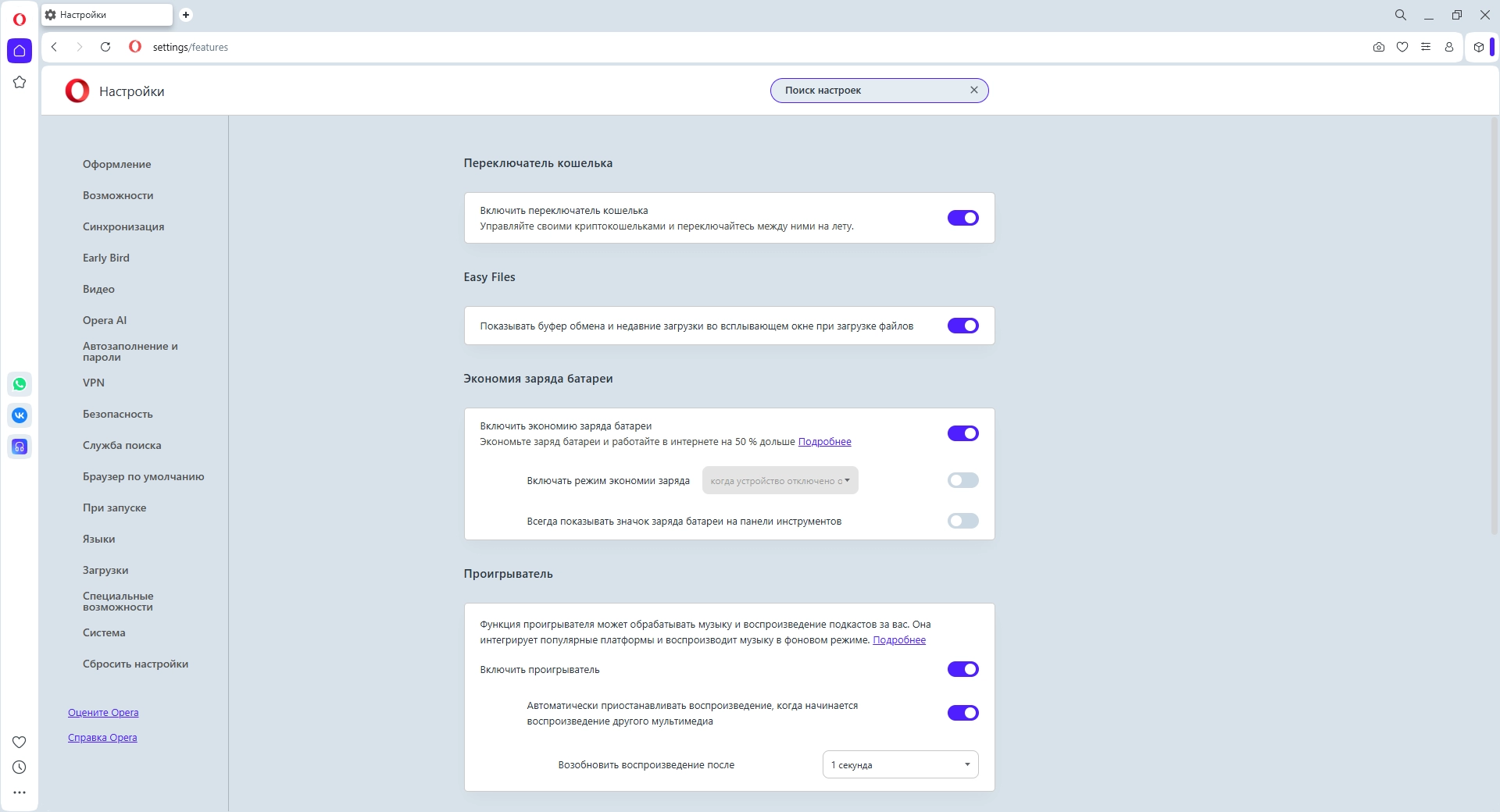Turn off the Easy Files toggle

(962, 326)
